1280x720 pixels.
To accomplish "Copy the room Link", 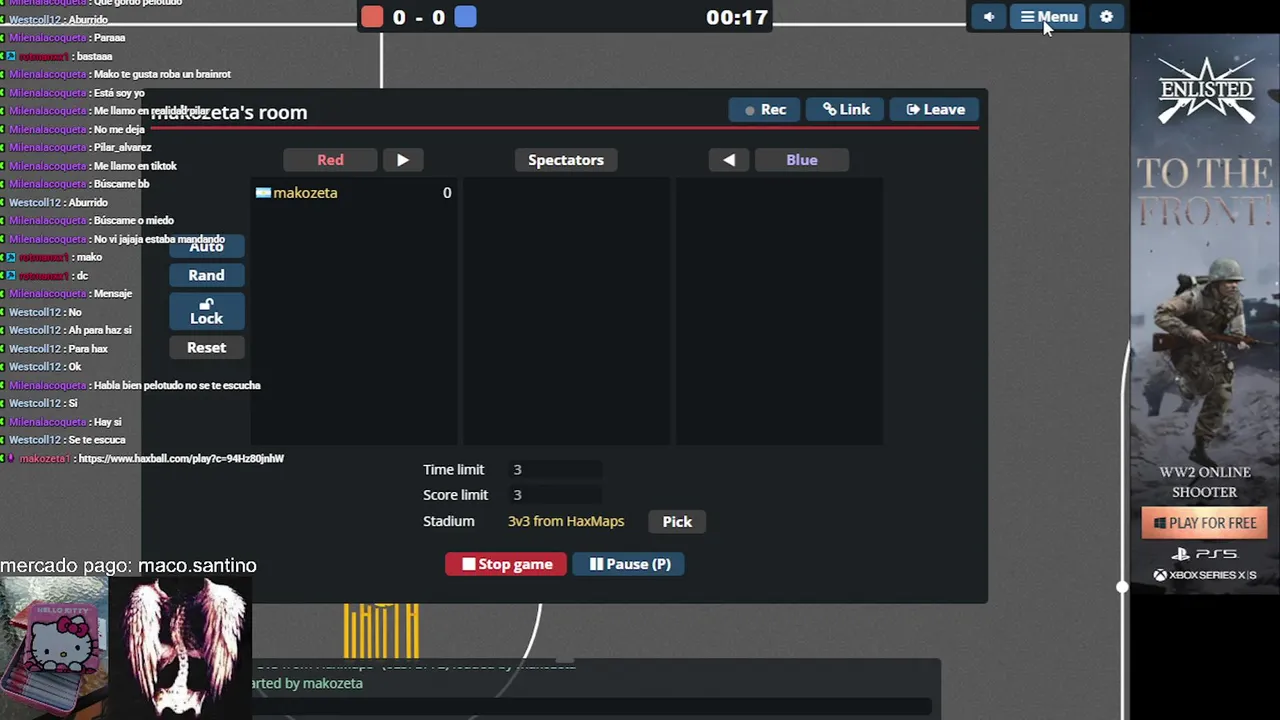I will tap(846, 110).
